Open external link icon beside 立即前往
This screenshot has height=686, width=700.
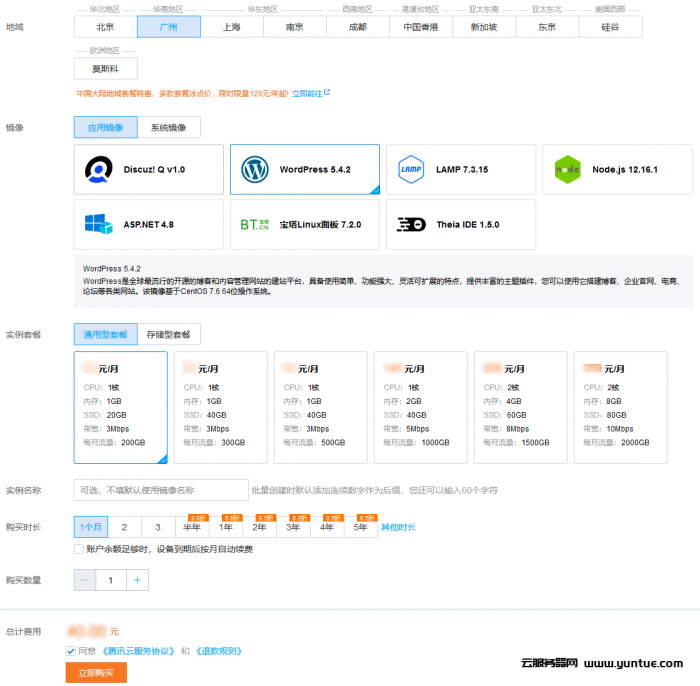coord(327,93)
